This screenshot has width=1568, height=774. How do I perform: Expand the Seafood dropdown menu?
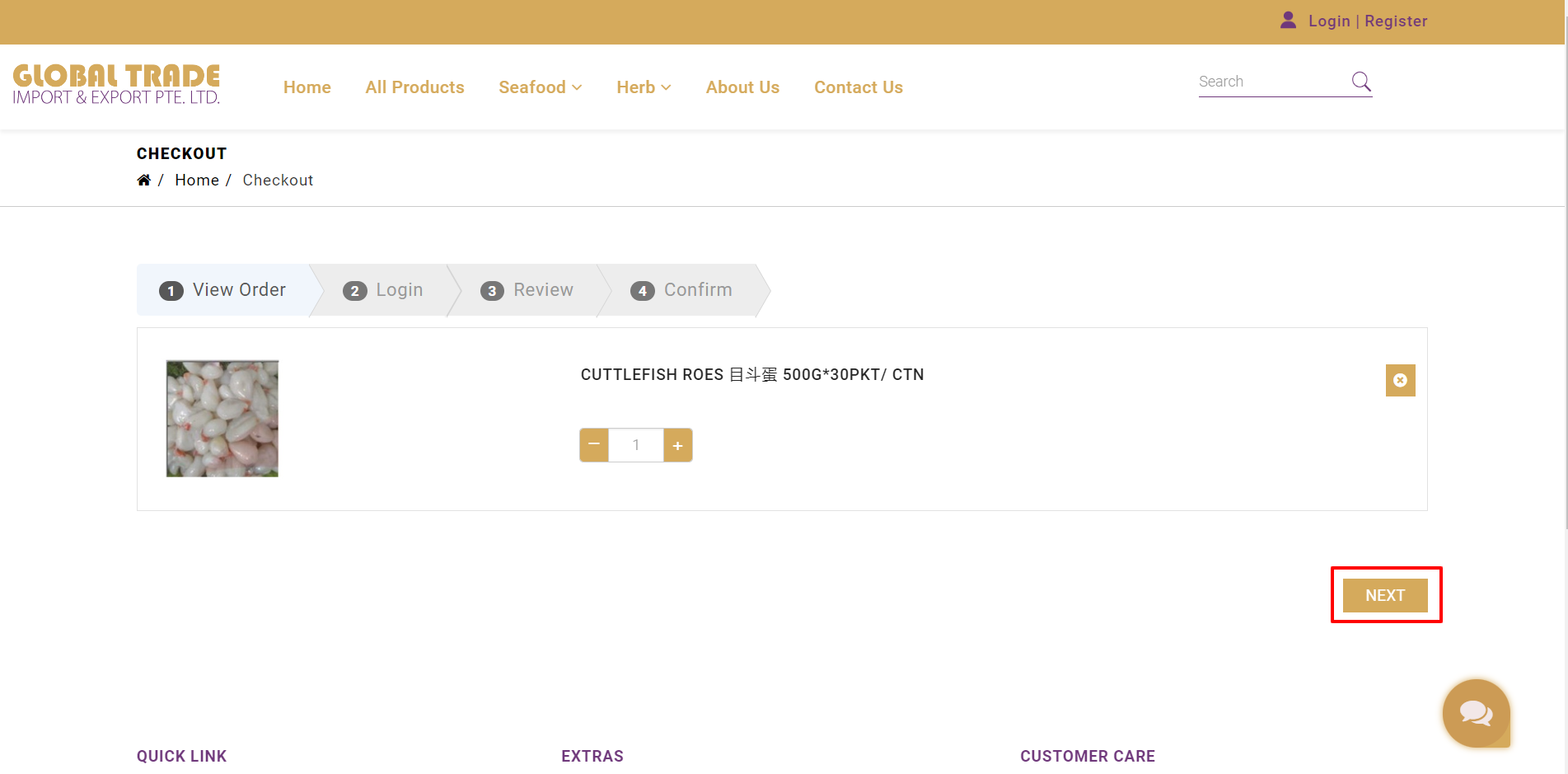tap(540, 87)
